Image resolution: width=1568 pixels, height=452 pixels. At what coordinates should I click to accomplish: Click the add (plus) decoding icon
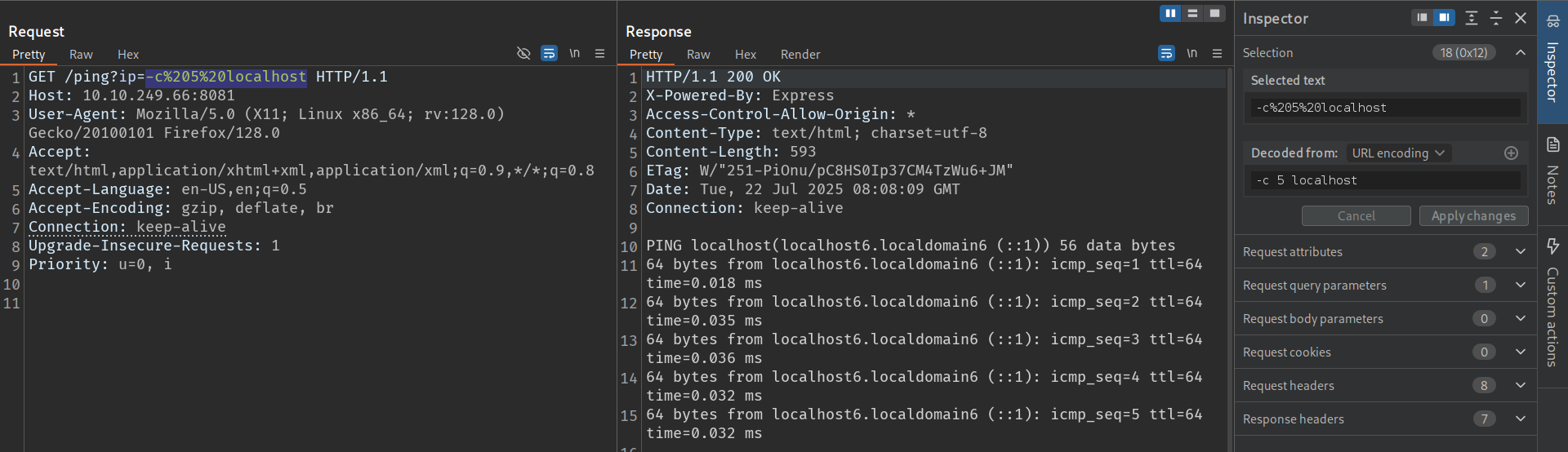click(1511, 153)
